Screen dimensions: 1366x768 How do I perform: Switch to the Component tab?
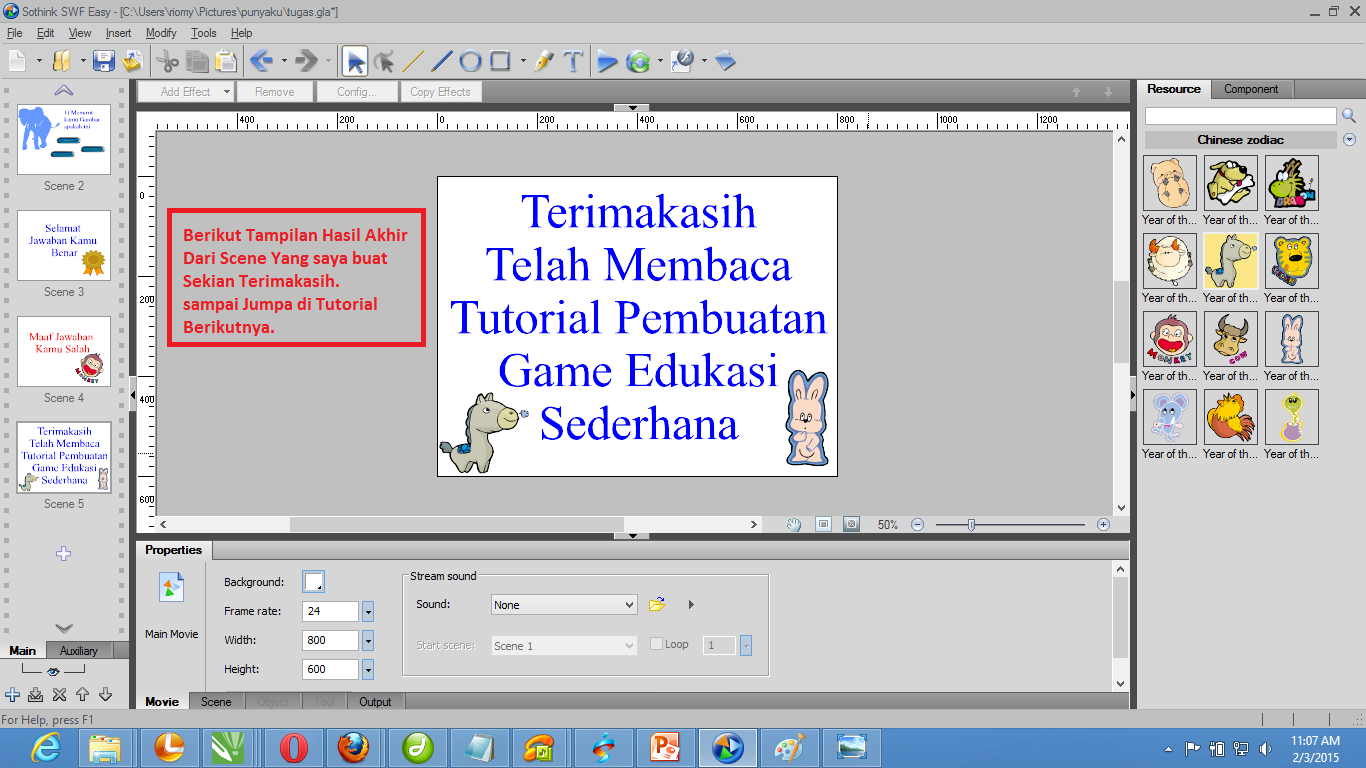[1252, 89]
